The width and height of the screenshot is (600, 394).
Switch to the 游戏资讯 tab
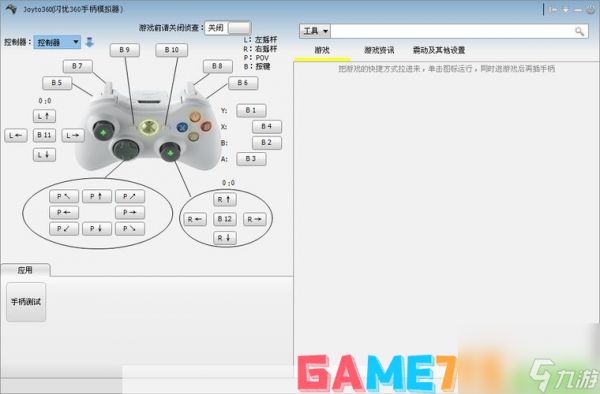coord(379,50)
